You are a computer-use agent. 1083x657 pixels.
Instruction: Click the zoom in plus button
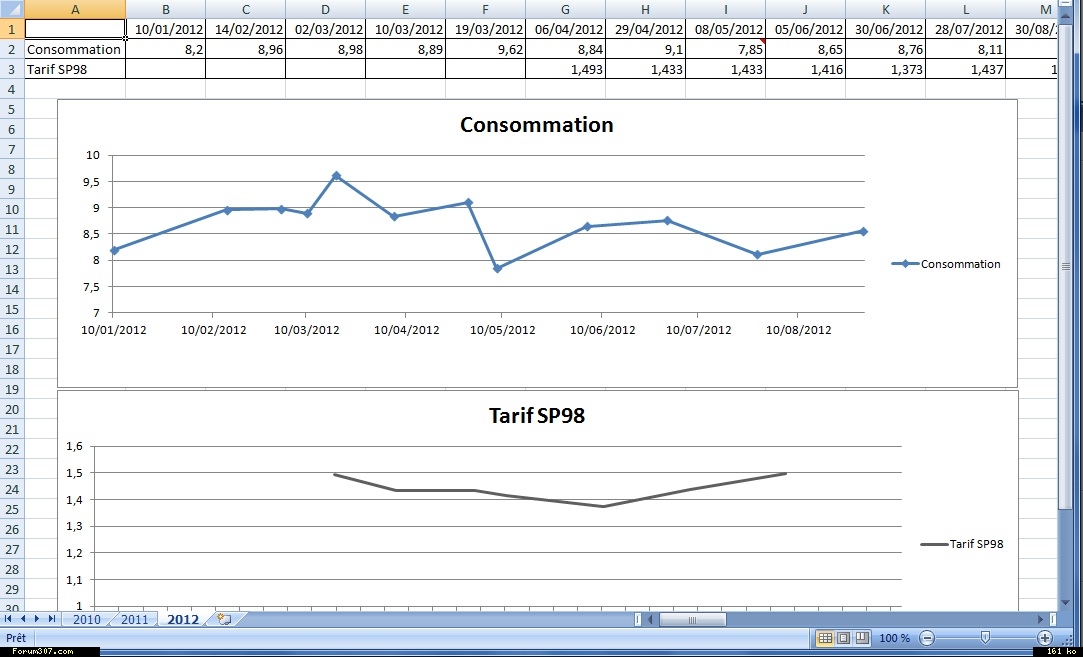click(x=1045, y=638)
